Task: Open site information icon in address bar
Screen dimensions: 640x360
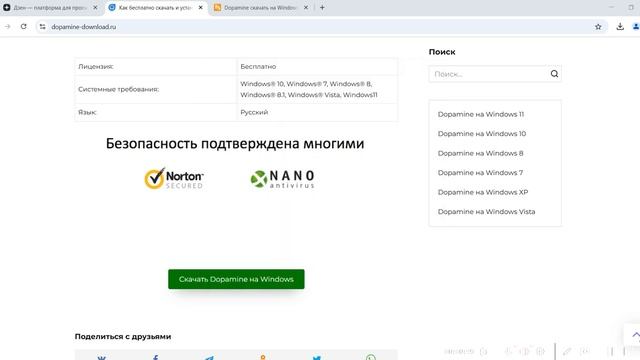Action: (x=42, y=27)
